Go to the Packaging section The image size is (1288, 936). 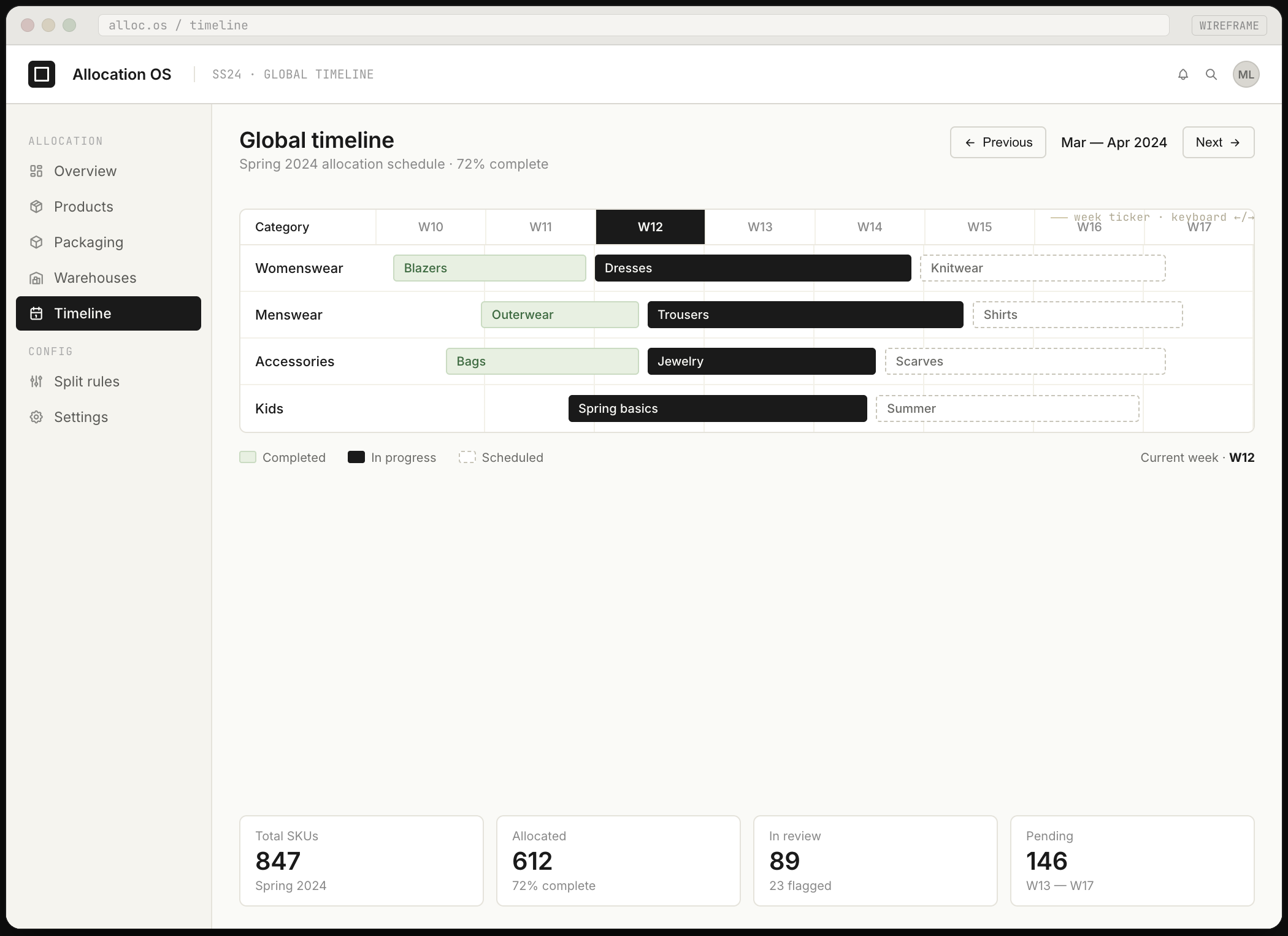109,242
